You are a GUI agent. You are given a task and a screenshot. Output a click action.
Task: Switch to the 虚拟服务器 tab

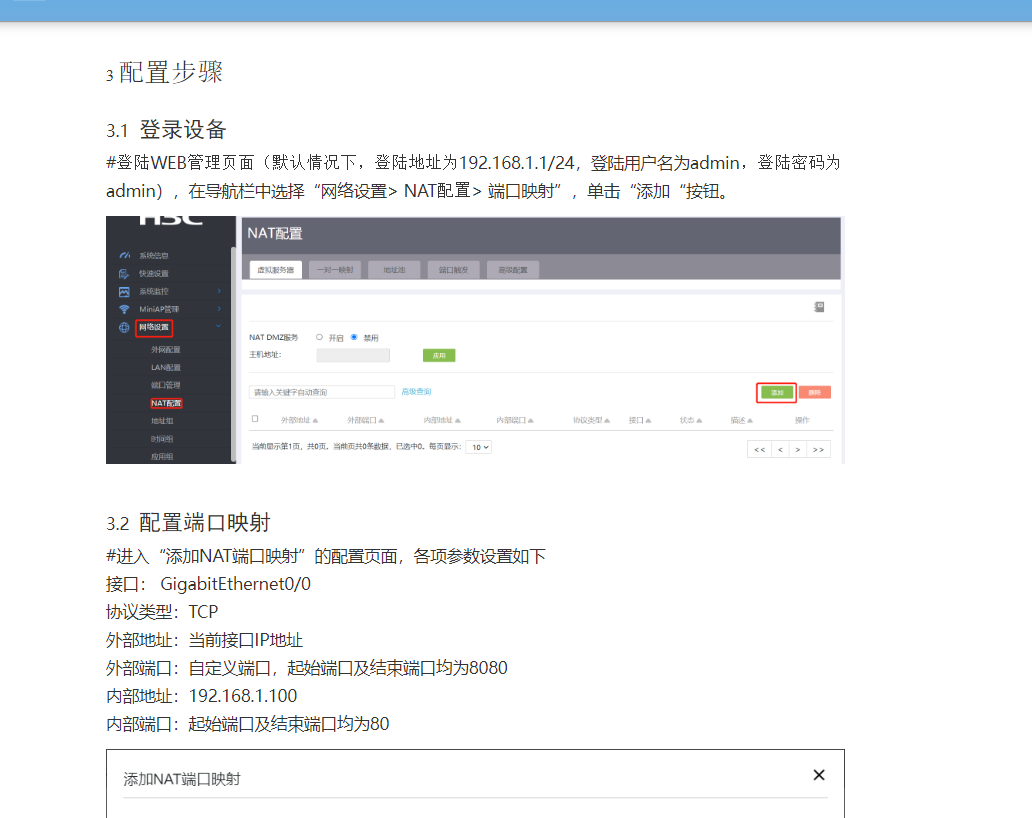pos(276,270)
